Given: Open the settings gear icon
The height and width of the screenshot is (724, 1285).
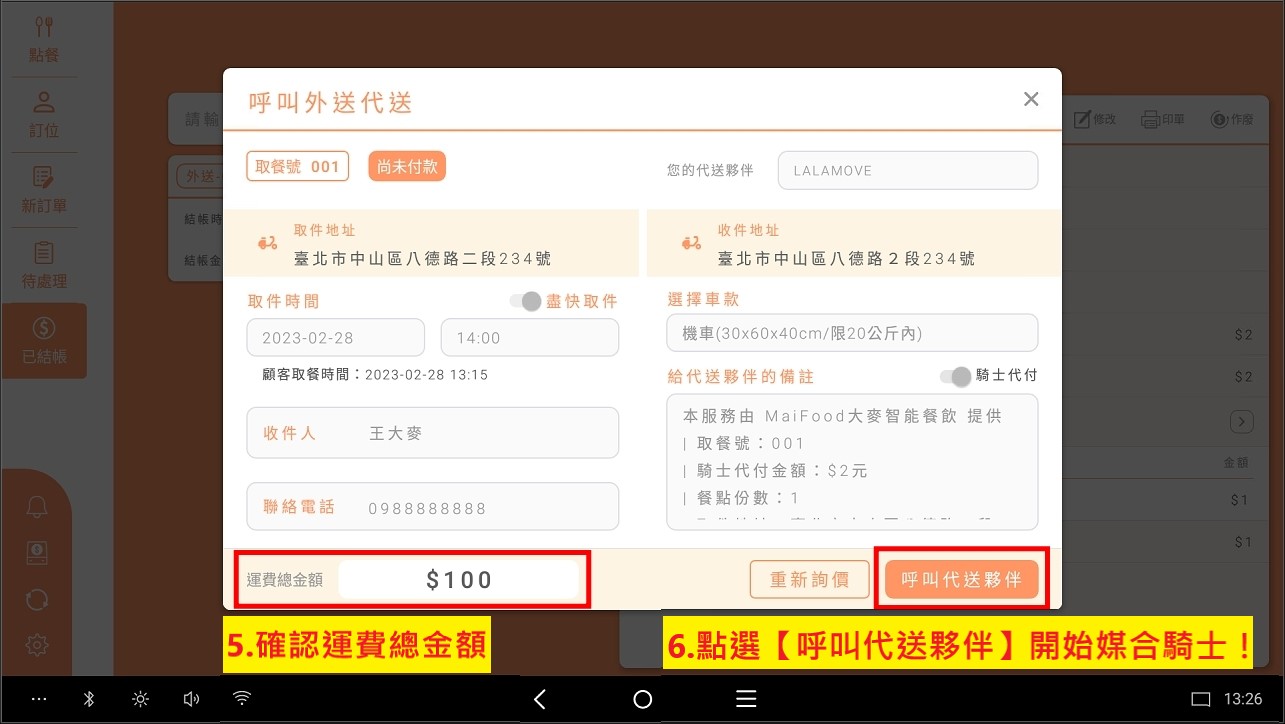Looking at the screenshot, I should pos(37,645).
